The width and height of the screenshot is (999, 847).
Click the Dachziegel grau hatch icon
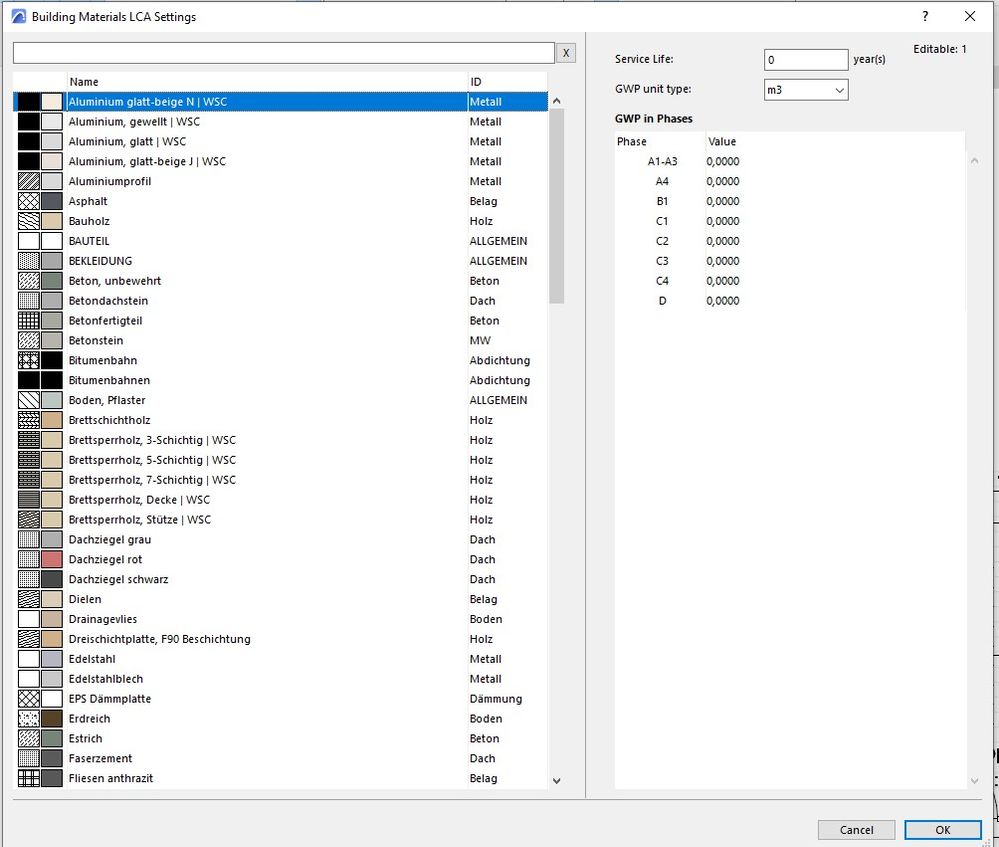(x=29, y=540)
